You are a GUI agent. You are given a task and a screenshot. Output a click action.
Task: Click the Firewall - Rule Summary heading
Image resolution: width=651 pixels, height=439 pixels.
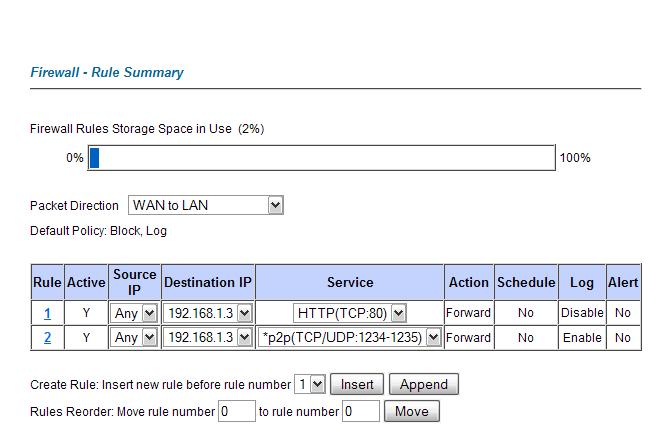(107, 72)
